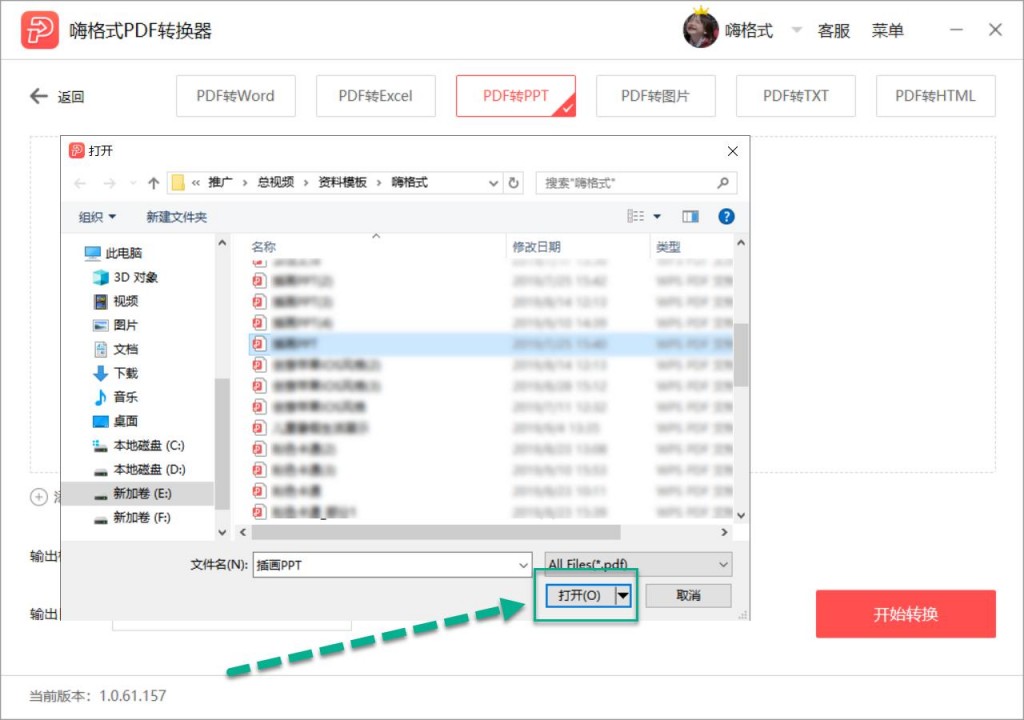
Task: Switch to the PDF转Excel tab
Action: pos(376,96)
